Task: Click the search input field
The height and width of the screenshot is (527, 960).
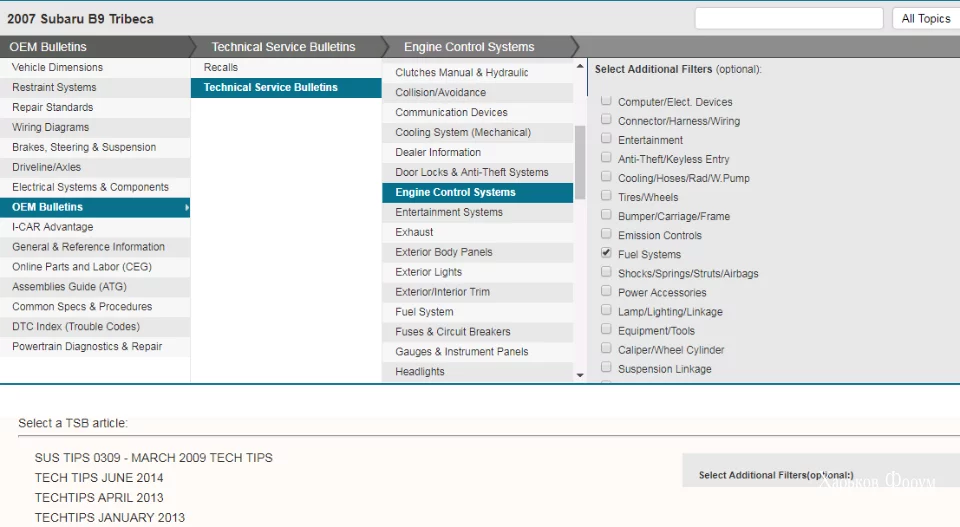Action: click(789, 18)
